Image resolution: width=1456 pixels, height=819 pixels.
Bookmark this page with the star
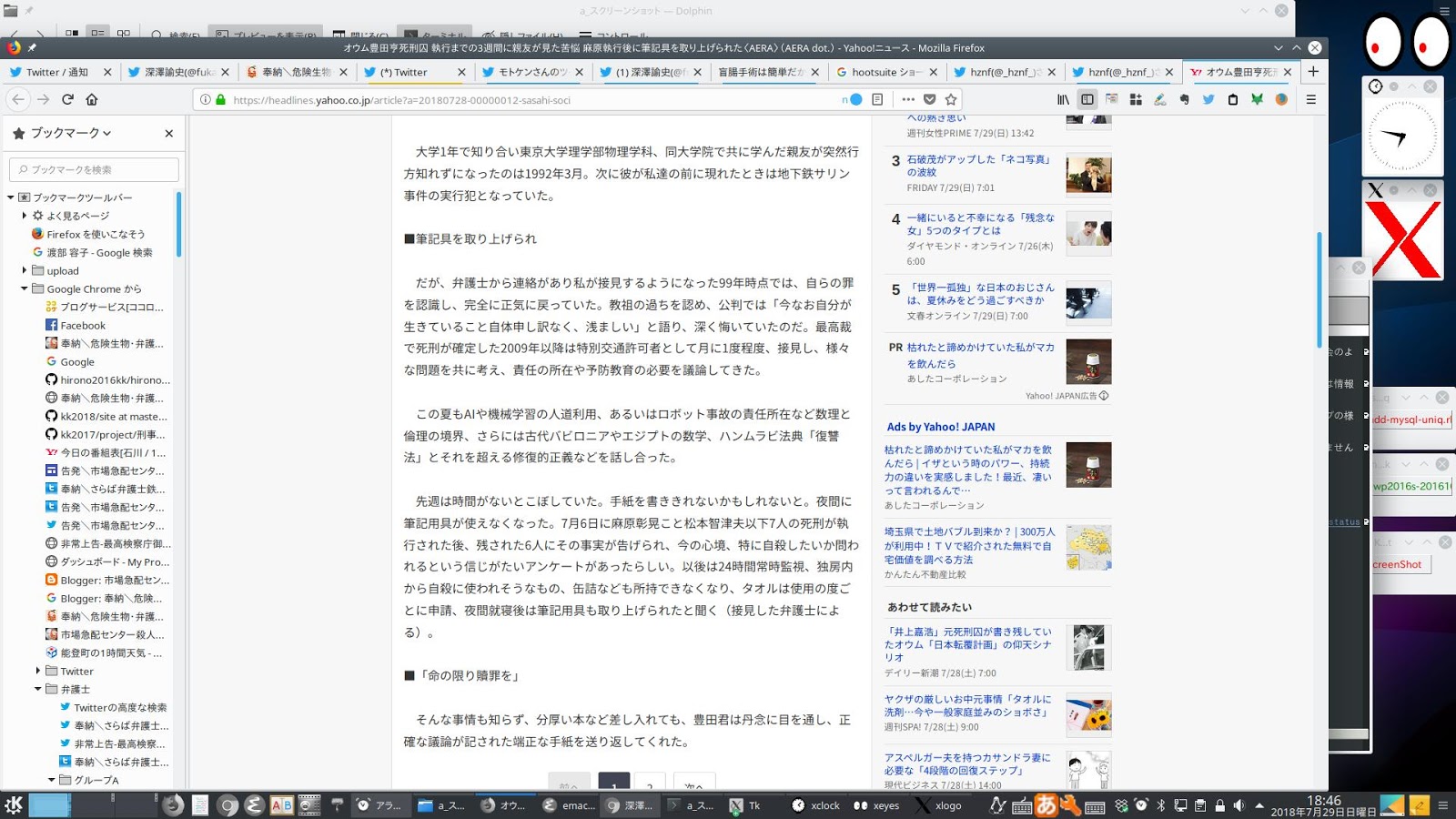point(951,99)
